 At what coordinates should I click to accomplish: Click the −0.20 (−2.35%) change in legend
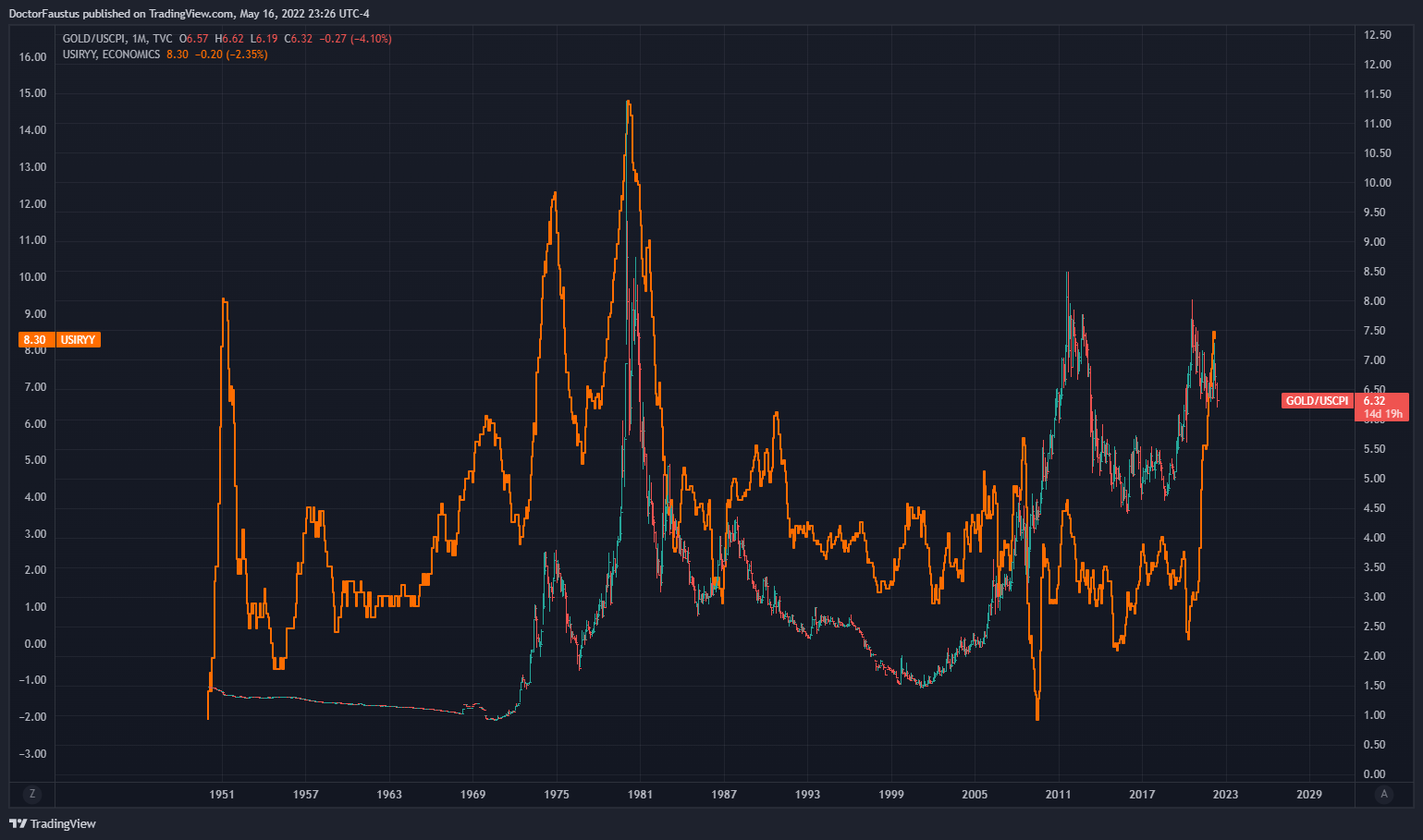click(x=232, y=55)
